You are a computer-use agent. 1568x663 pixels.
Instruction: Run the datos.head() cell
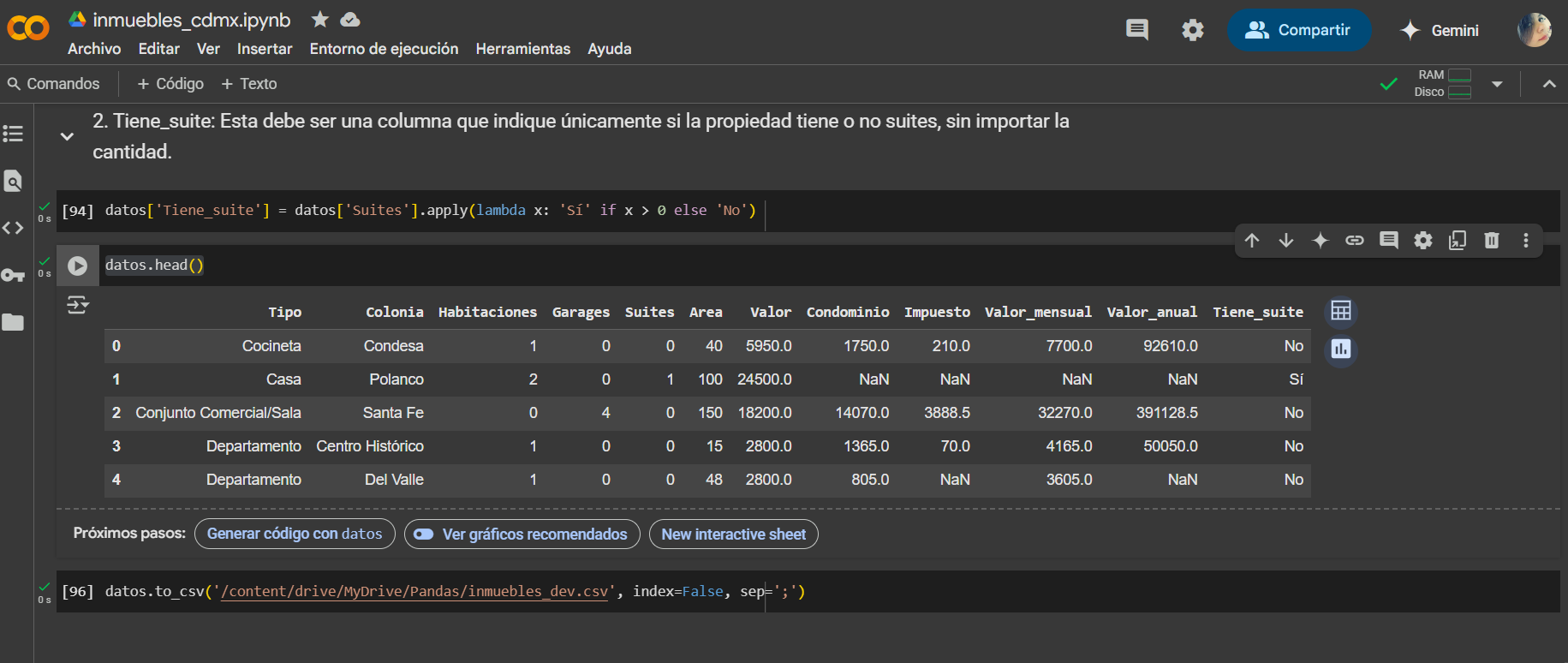coord(77,266)
